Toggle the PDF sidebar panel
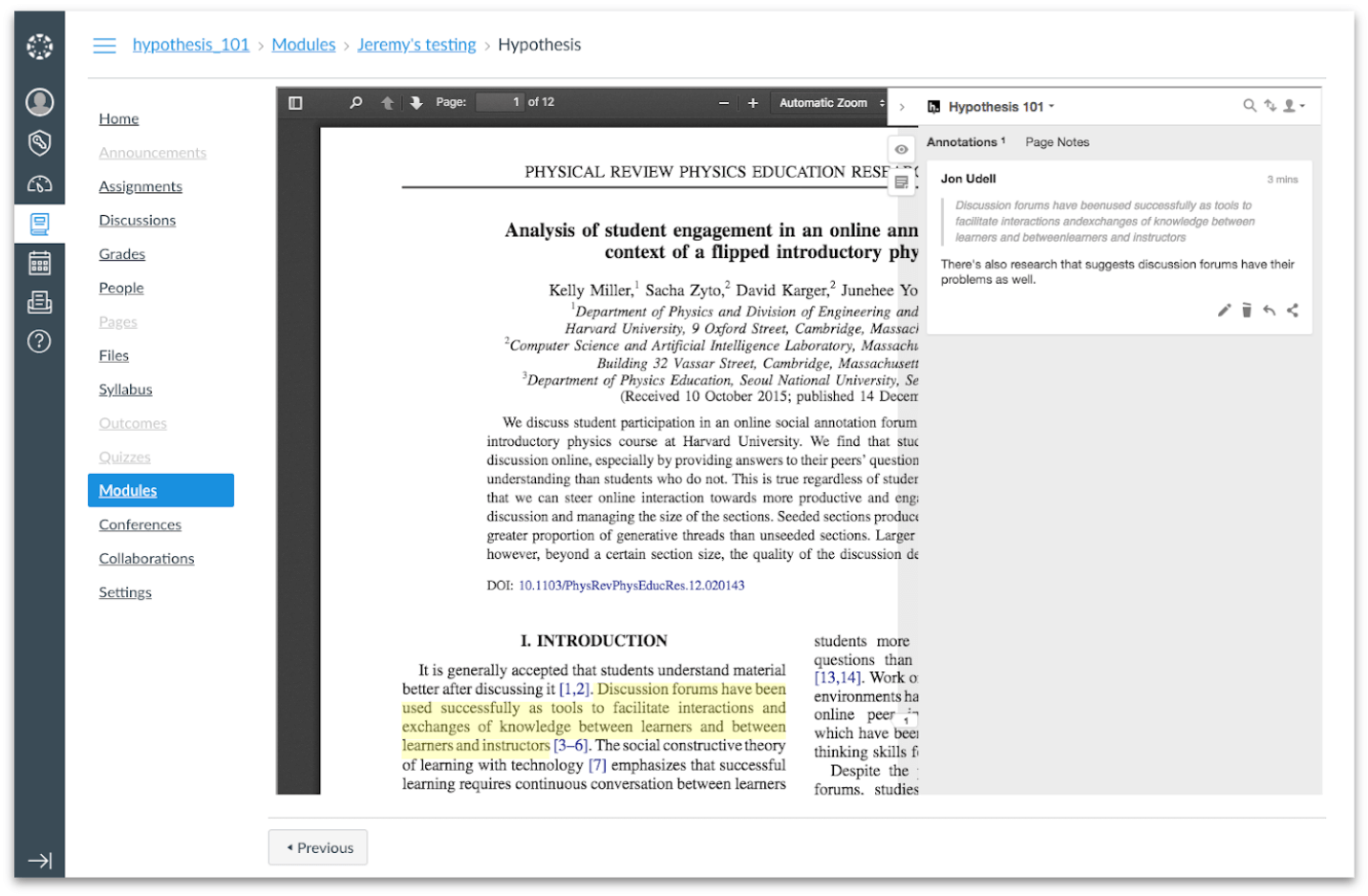The width and height of the screenshot is (1368, 896). tap(296, 102)
